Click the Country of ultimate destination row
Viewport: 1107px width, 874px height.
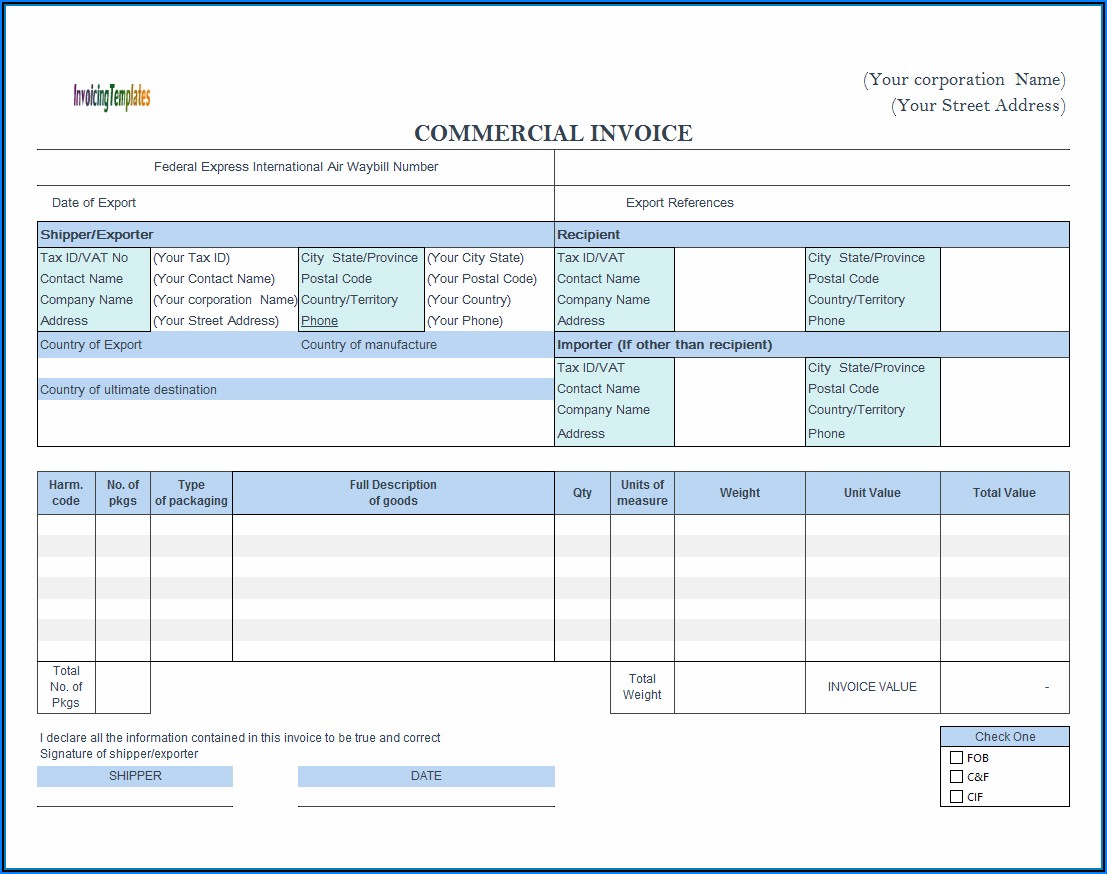tap(128, 390)
